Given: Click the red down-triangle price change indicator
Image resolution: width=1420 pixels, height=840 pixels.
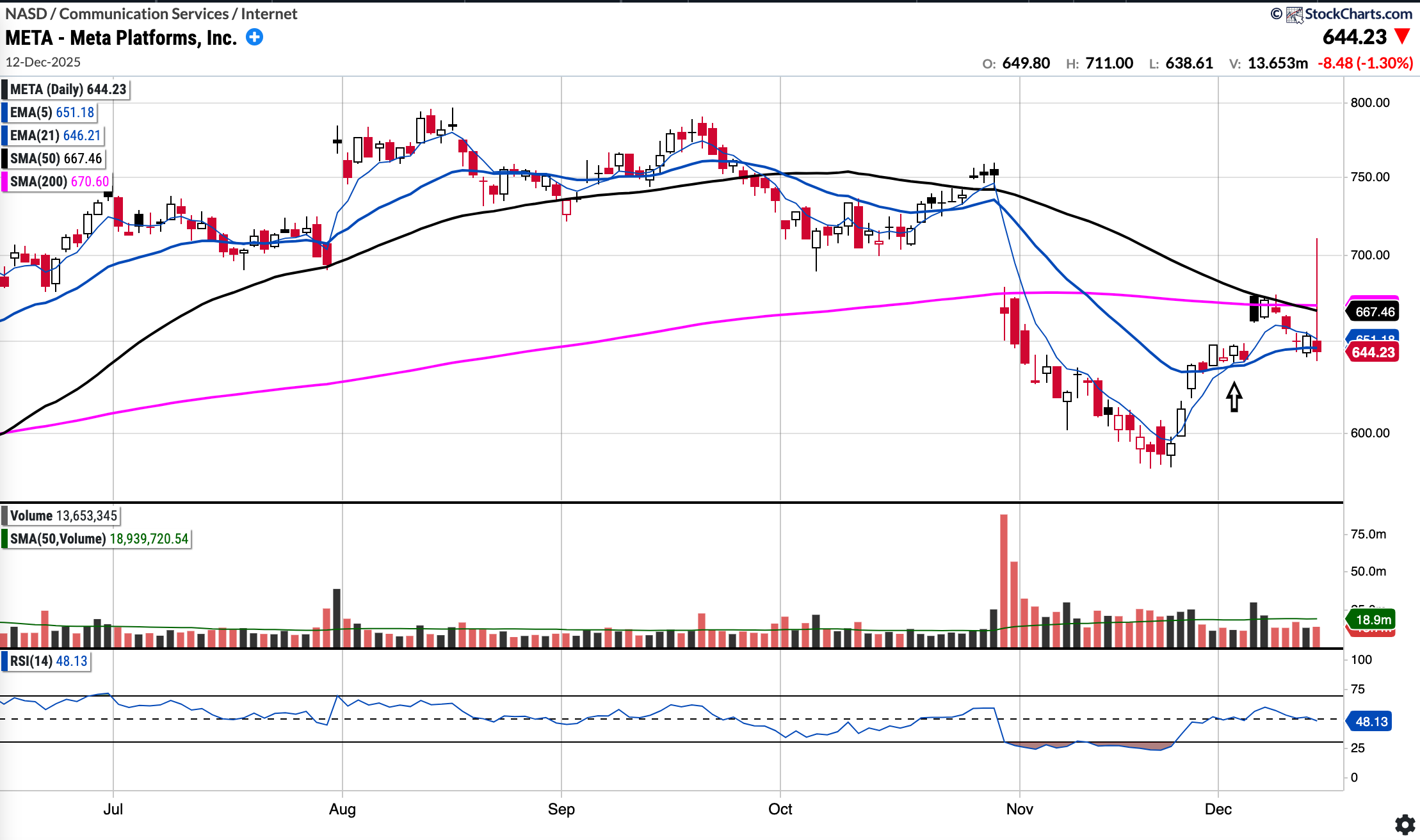Looking at the screenshot, I should 1402,36.
